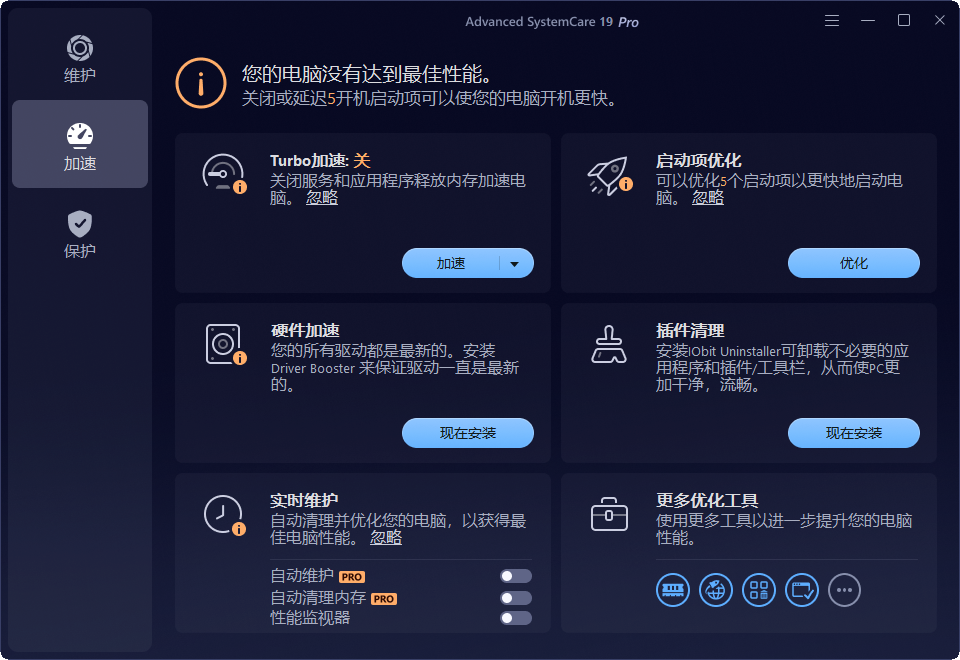Open the RAM memory cleaner tool icon
The height and width of the screenshot is (660, 960).
pyautogui.click(x=673, y=590)
